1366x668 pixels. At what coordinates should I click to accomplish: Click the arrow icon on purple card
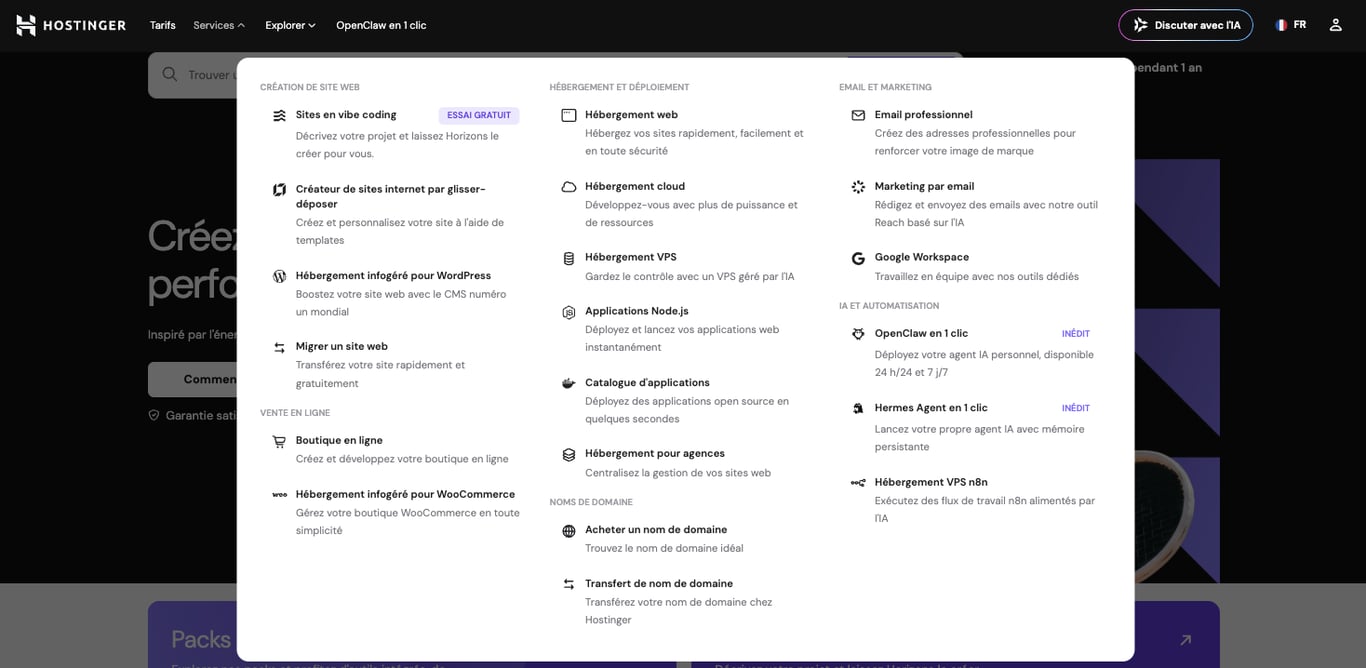(1186, 640)
